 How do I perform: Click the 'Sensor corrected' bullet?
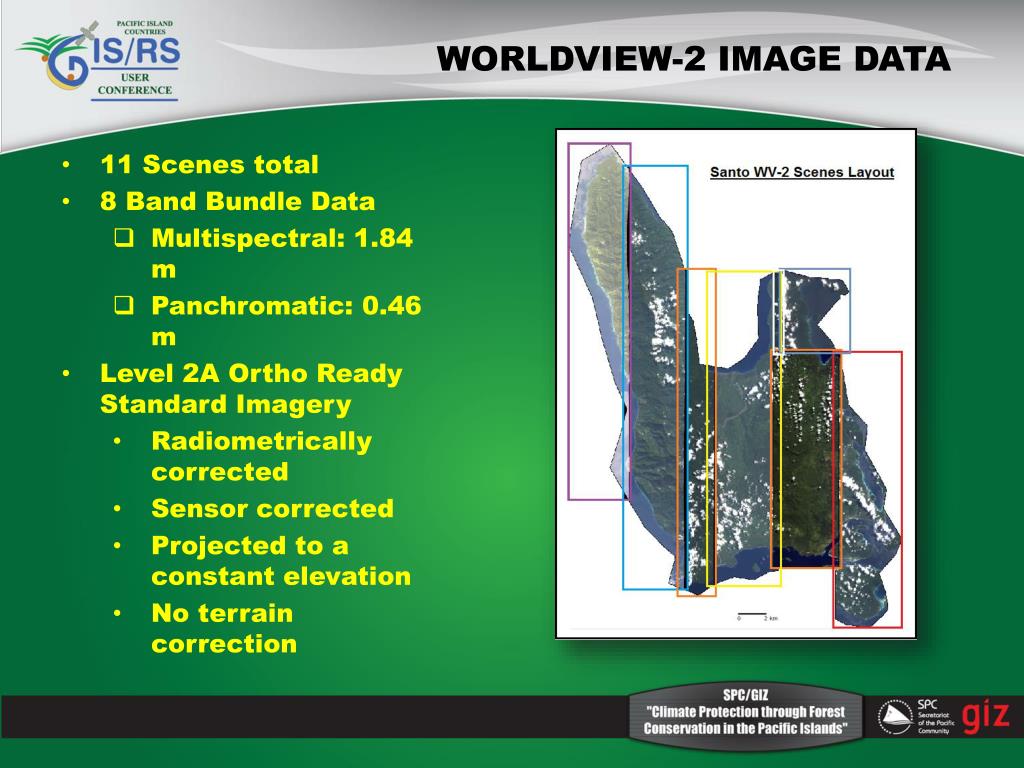[x=272, y=508]
